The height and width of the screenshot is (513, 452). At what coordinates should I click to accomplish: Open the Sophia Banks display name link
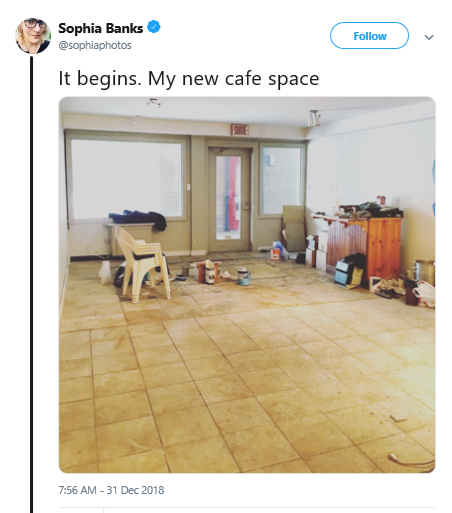click(x=101, y=28)
